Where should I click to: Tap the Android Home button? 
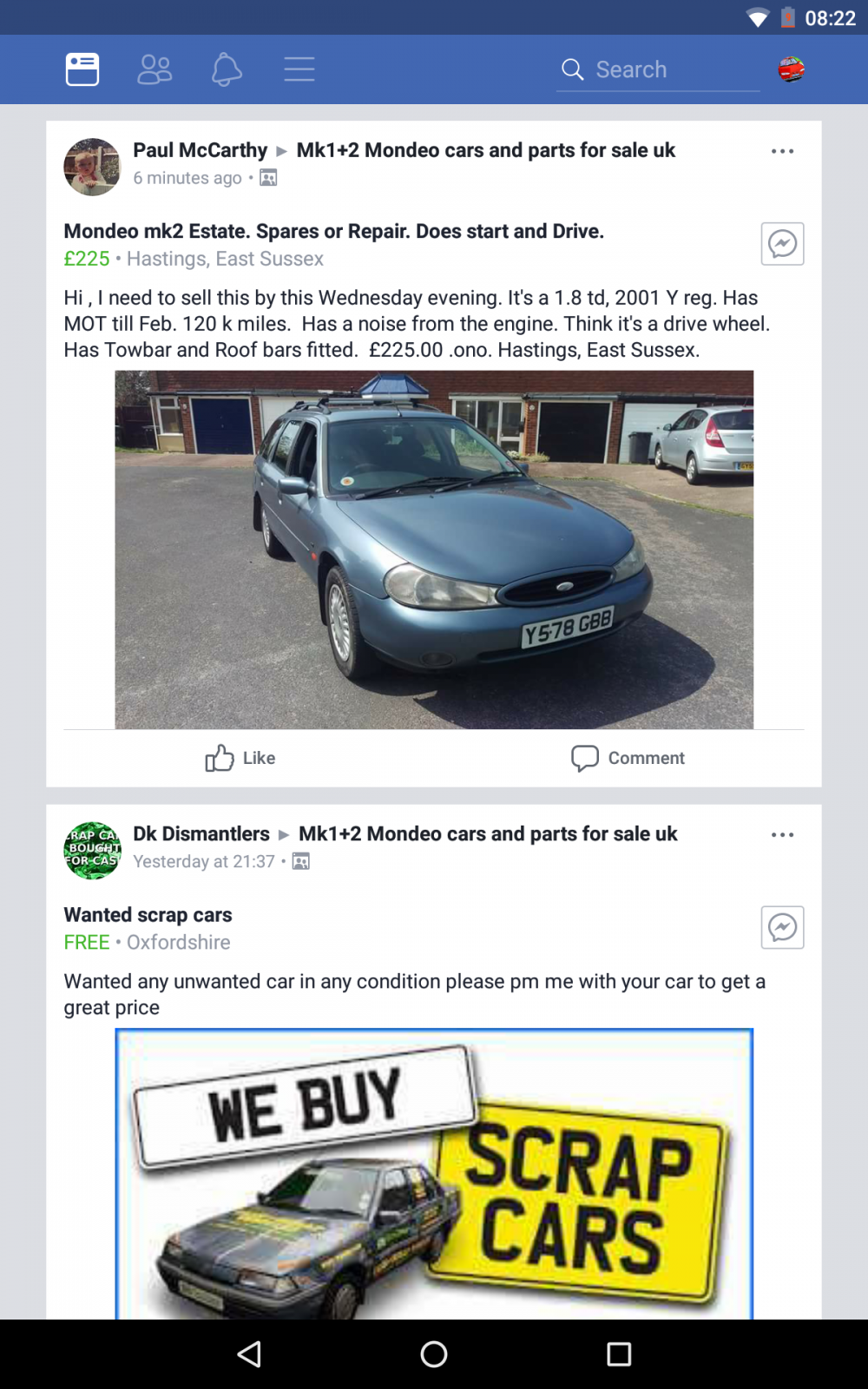pos(434,1354)
